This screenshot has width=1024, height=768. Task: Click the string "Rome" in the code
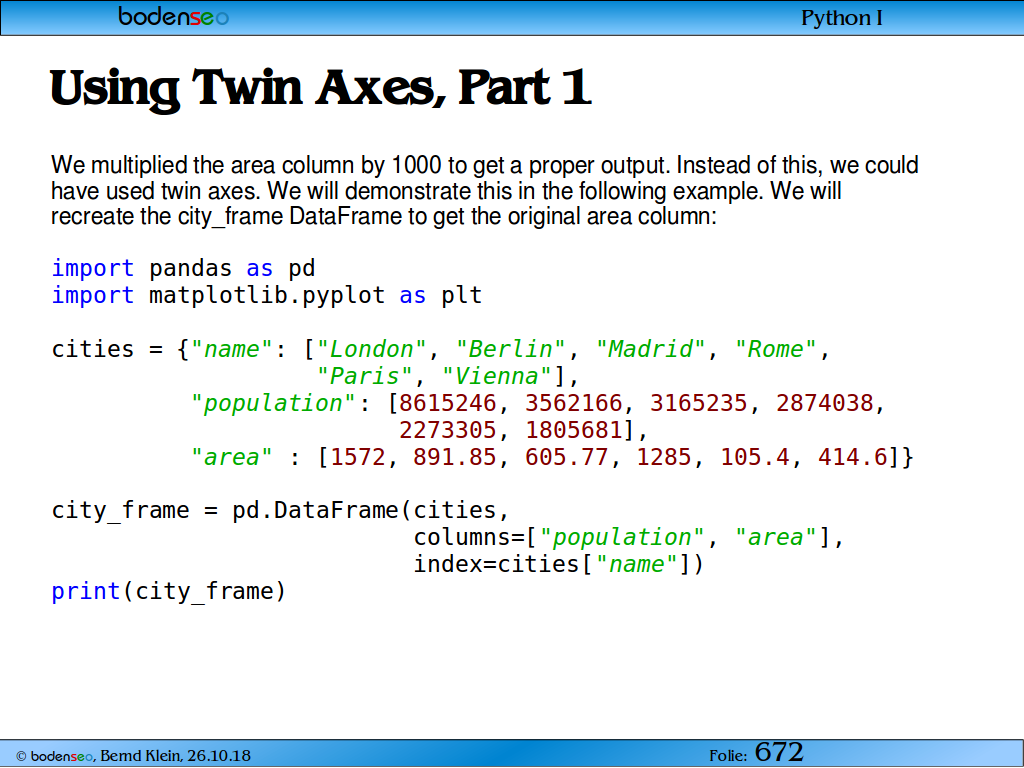coord(775,349)
